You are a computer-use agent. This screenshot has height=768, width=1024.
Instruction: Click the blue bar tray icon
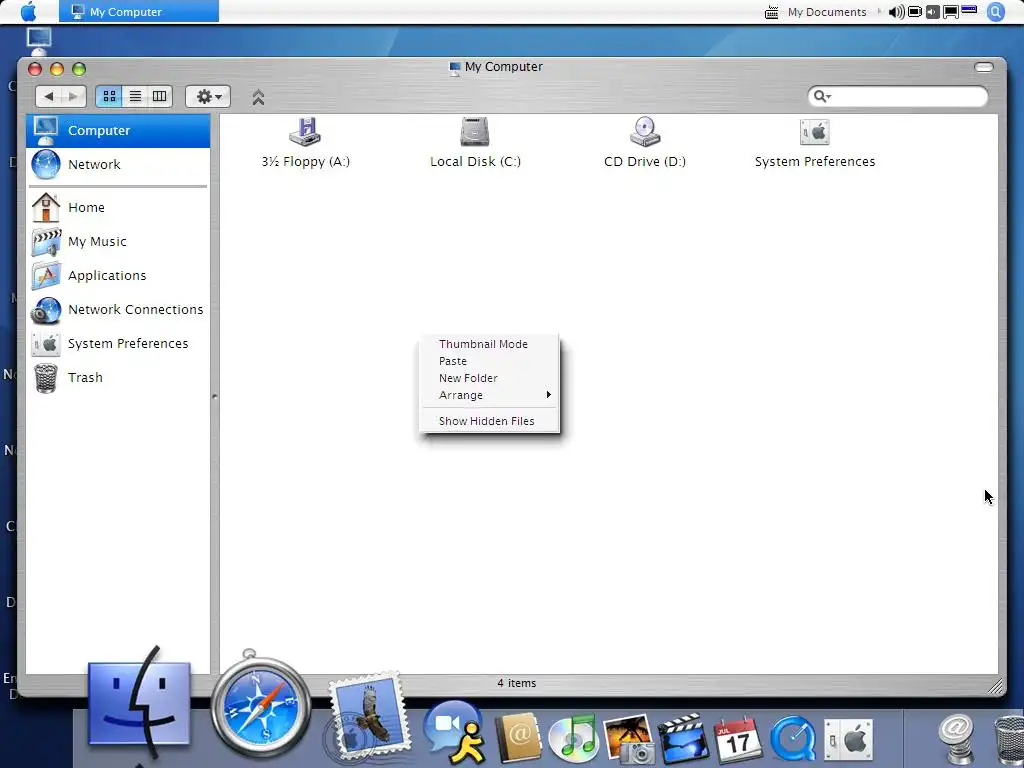tap(969, 10)
